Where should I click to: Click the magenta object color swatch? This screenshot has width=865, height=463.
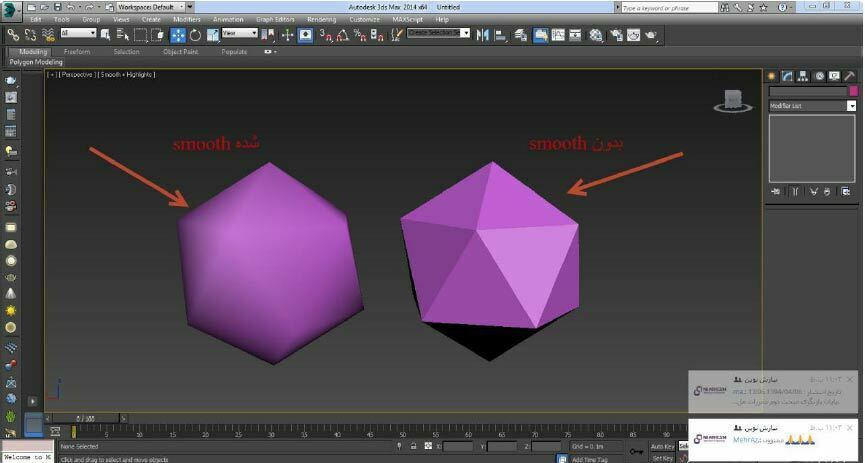(x=852, y=91)
